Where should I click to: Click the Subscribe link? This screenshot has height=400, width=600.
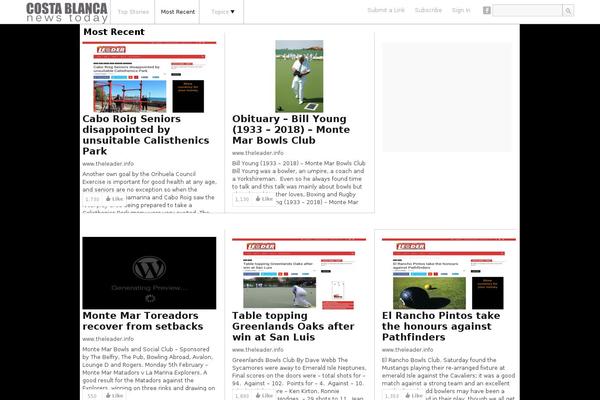point(428,10)
